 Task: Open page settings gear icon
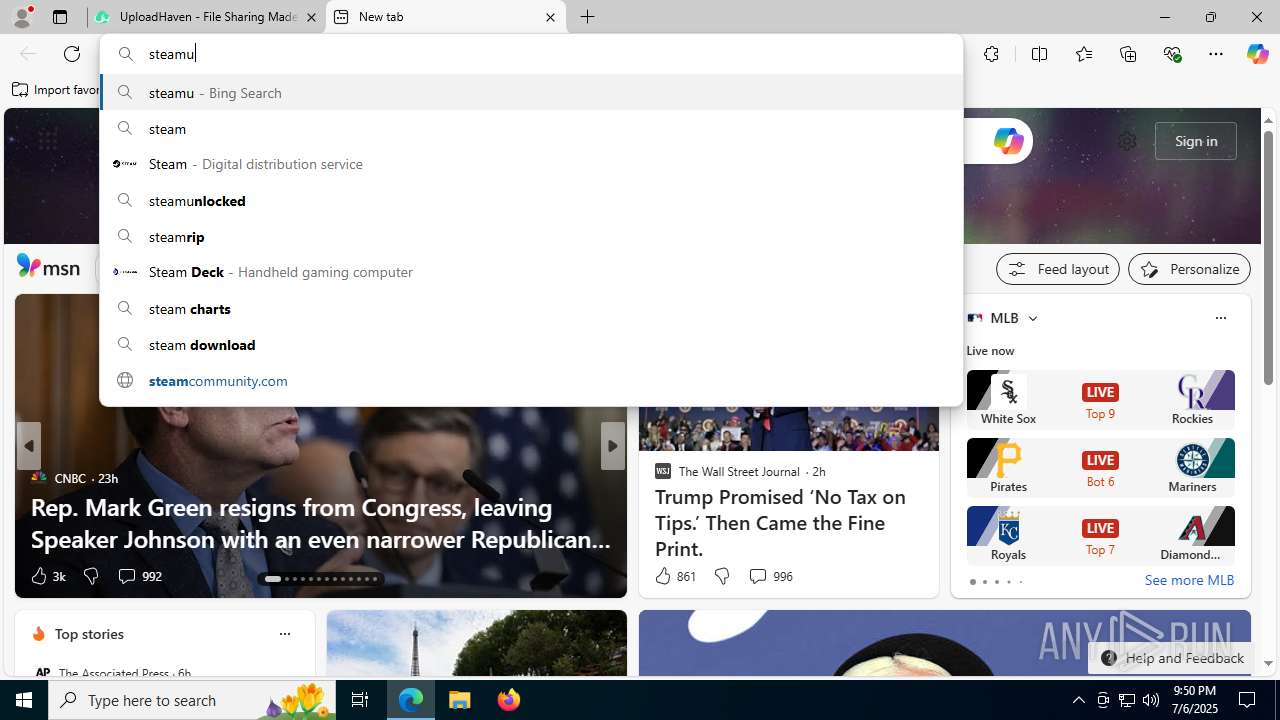tap(1127, 141)
